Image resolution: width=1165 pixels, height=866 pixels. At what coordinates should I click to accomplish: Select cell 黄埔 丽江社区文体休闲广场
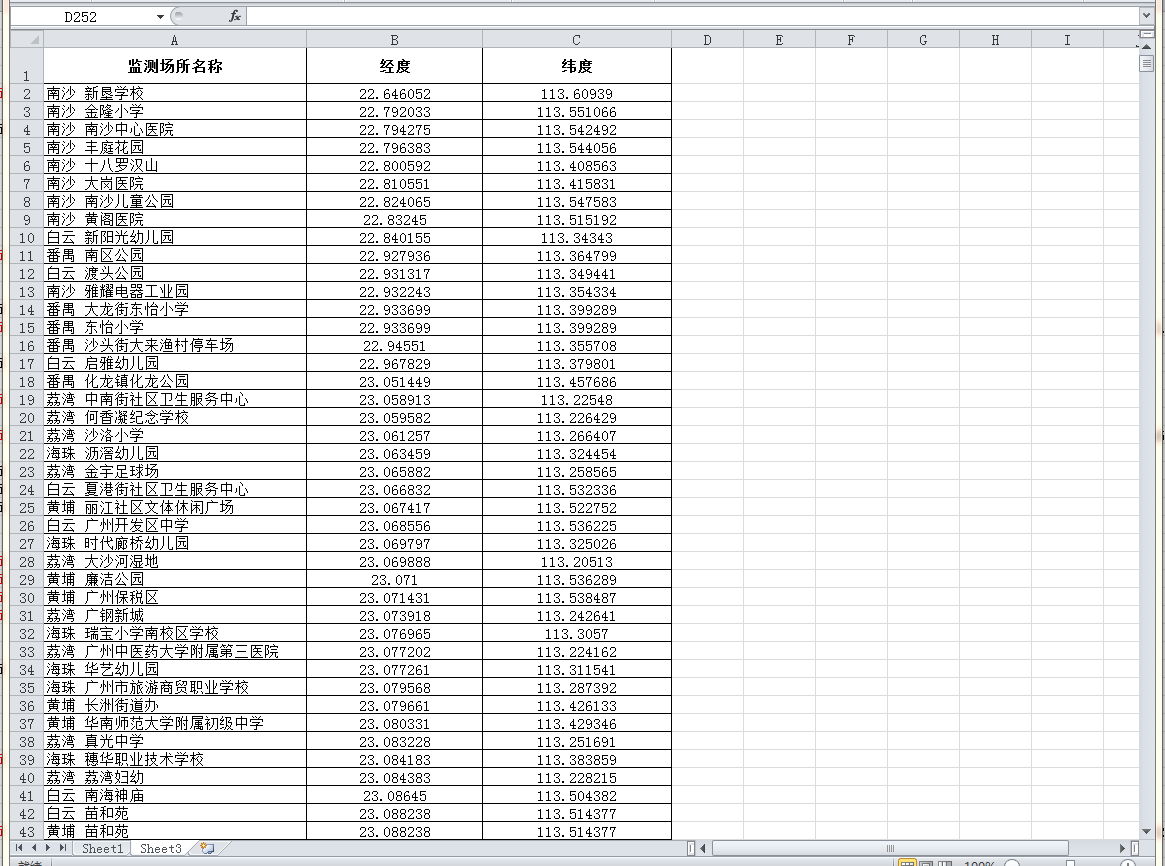point(175,507)
